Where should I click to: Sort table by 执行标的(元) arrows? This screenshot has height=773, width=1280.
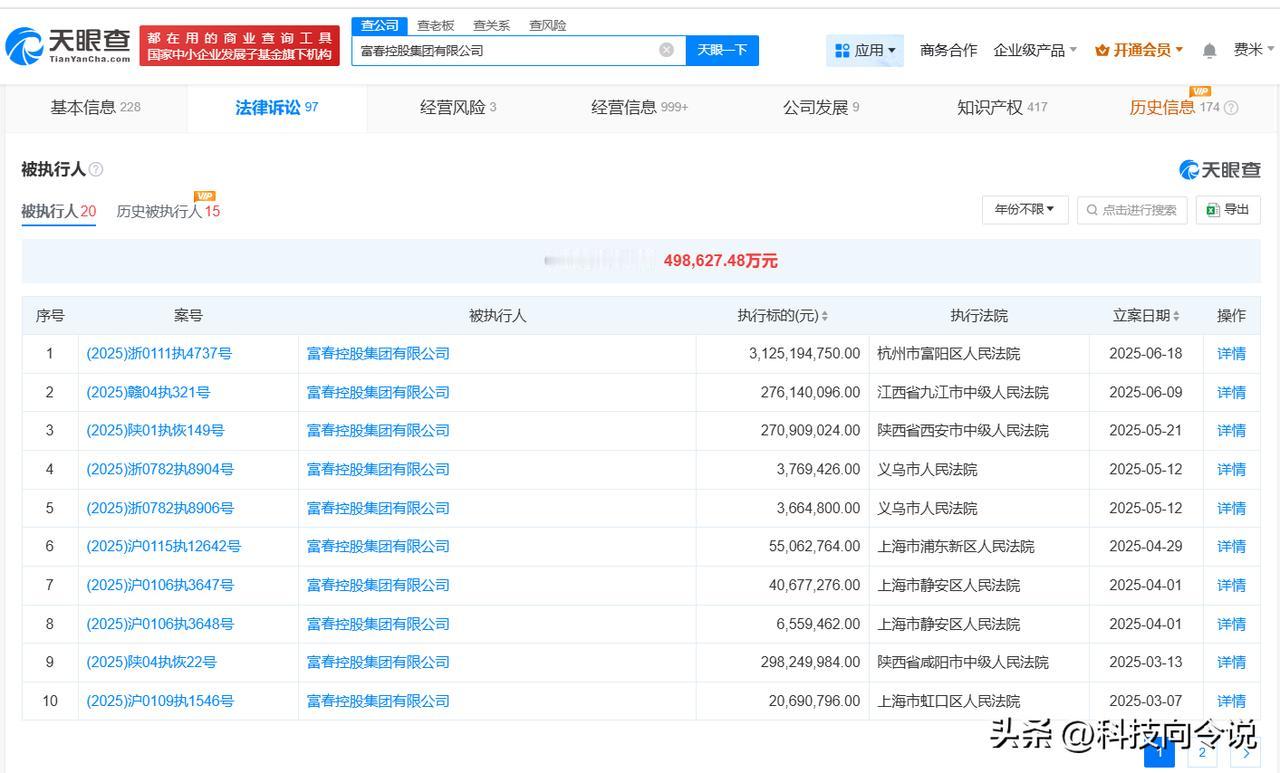click(x=825, y=316)
